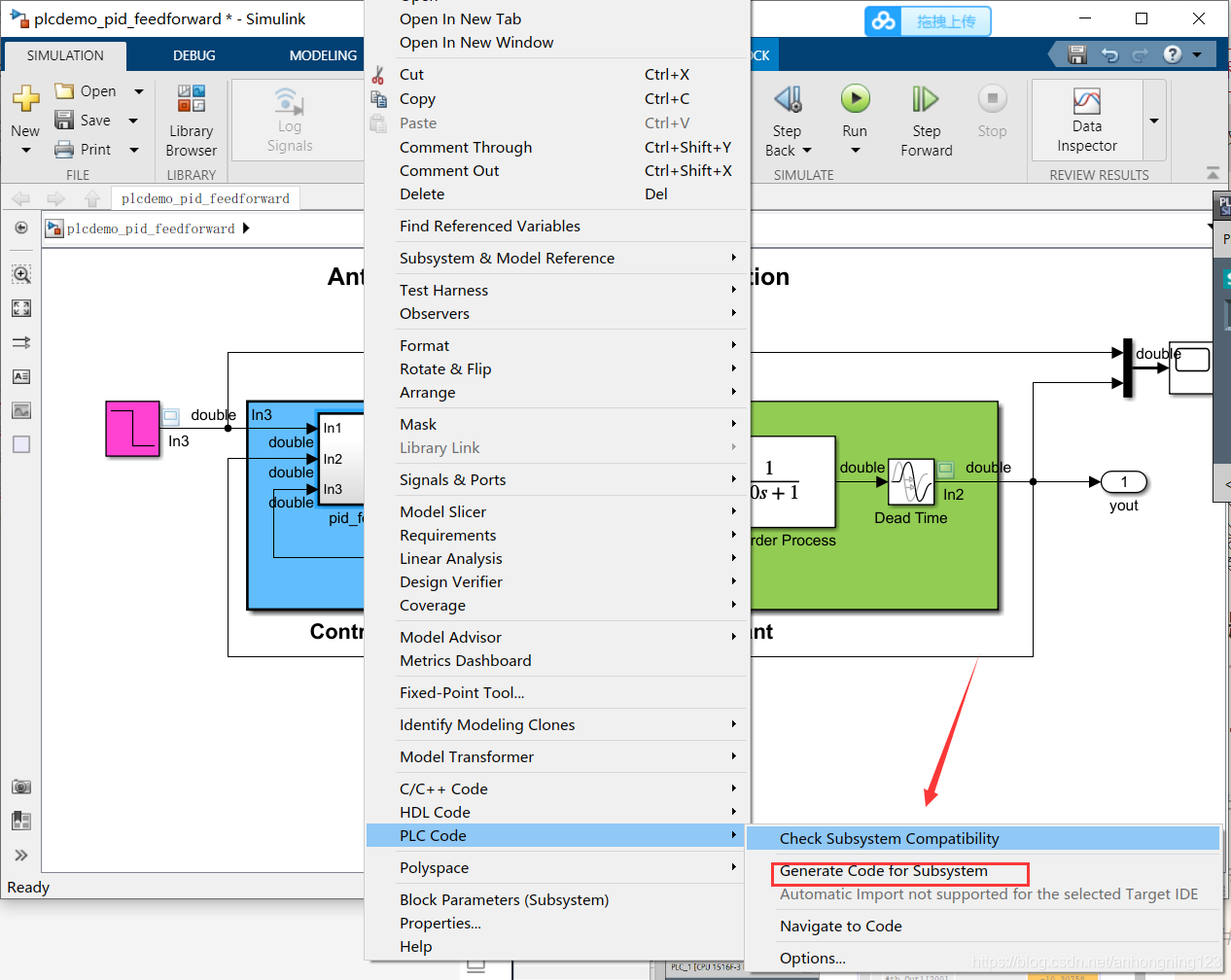Click the New model icon
The image size is (1231, 980).
pos(25,98)
